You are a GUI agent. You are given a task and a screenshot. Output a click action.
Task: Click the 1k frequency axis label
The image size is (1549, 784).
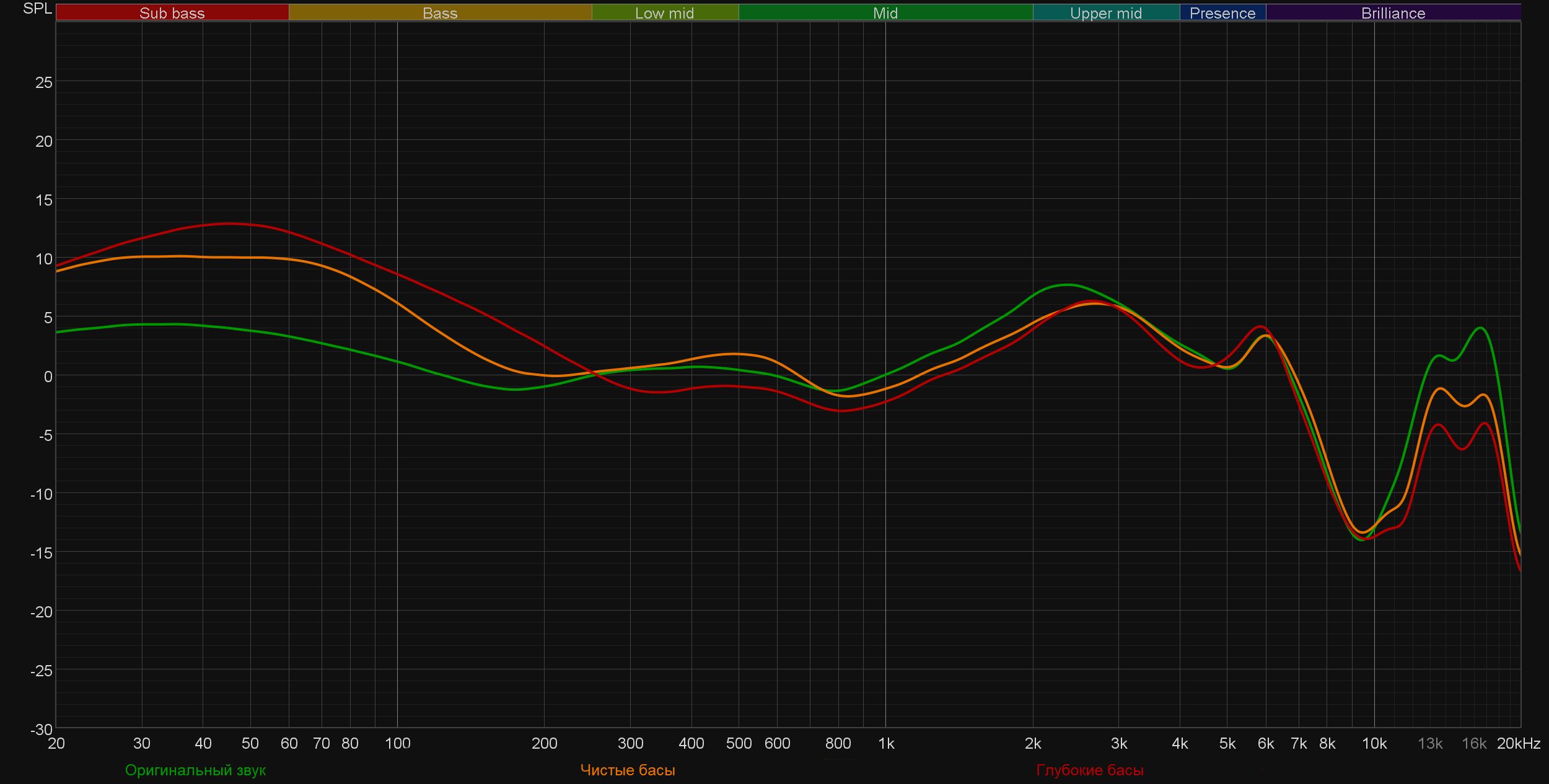886,744
